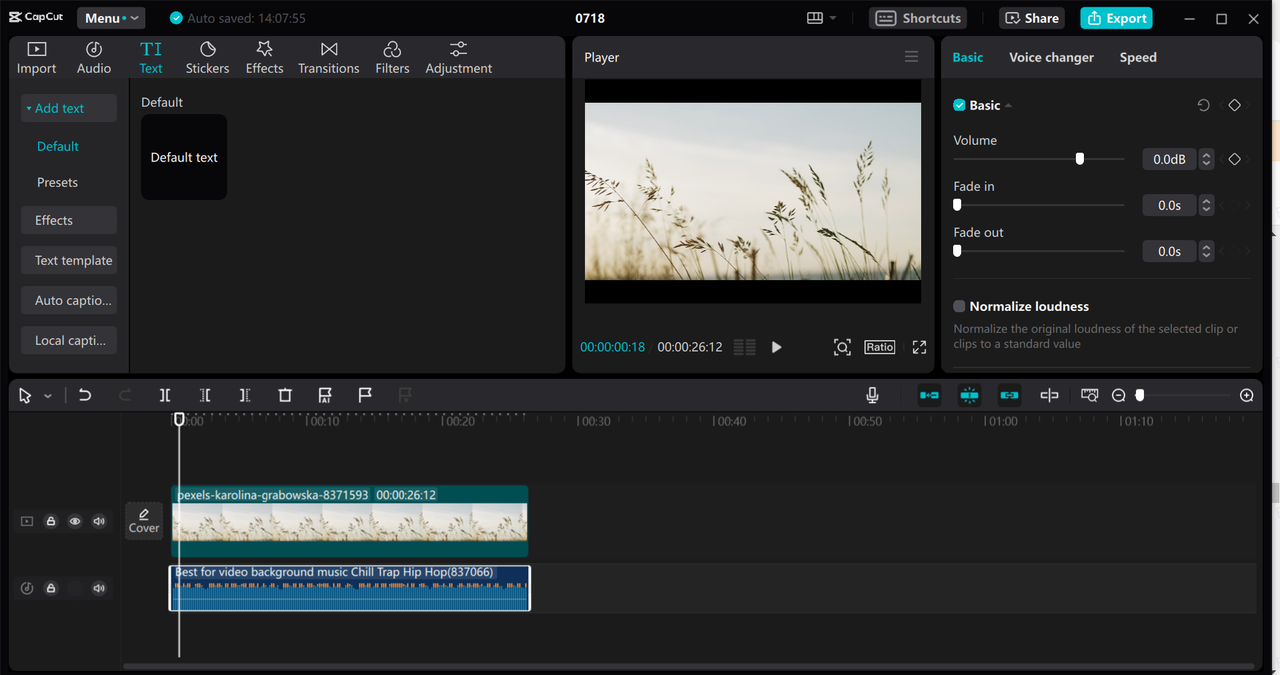Open the Audio library tab
The height and width of the screenshot is (675, 1280).
click(x=94, y=58)
